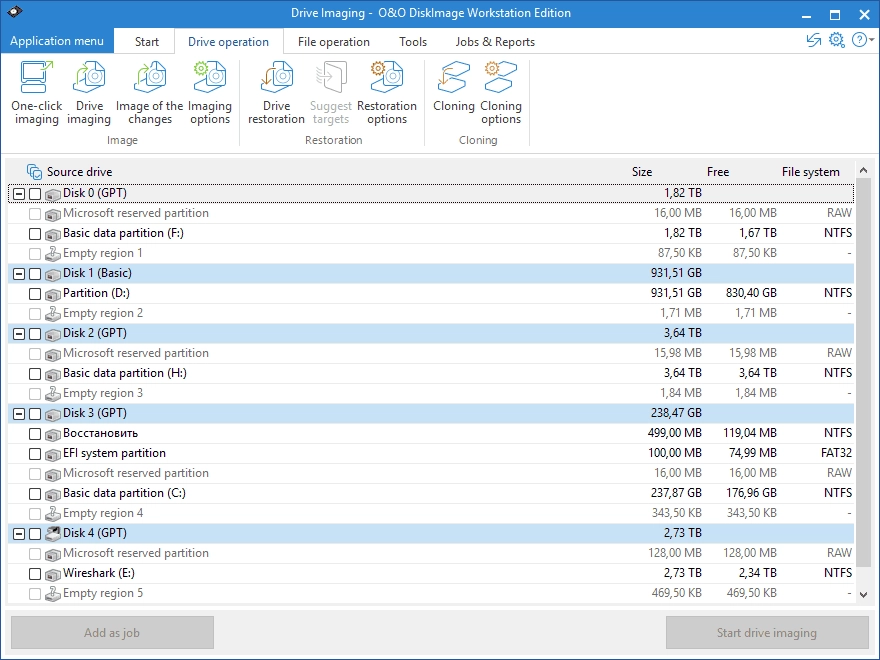The height and width of the screenshot is (660, 880).
Task: Click the Восстановить partition icon
Action: [53, 434]
